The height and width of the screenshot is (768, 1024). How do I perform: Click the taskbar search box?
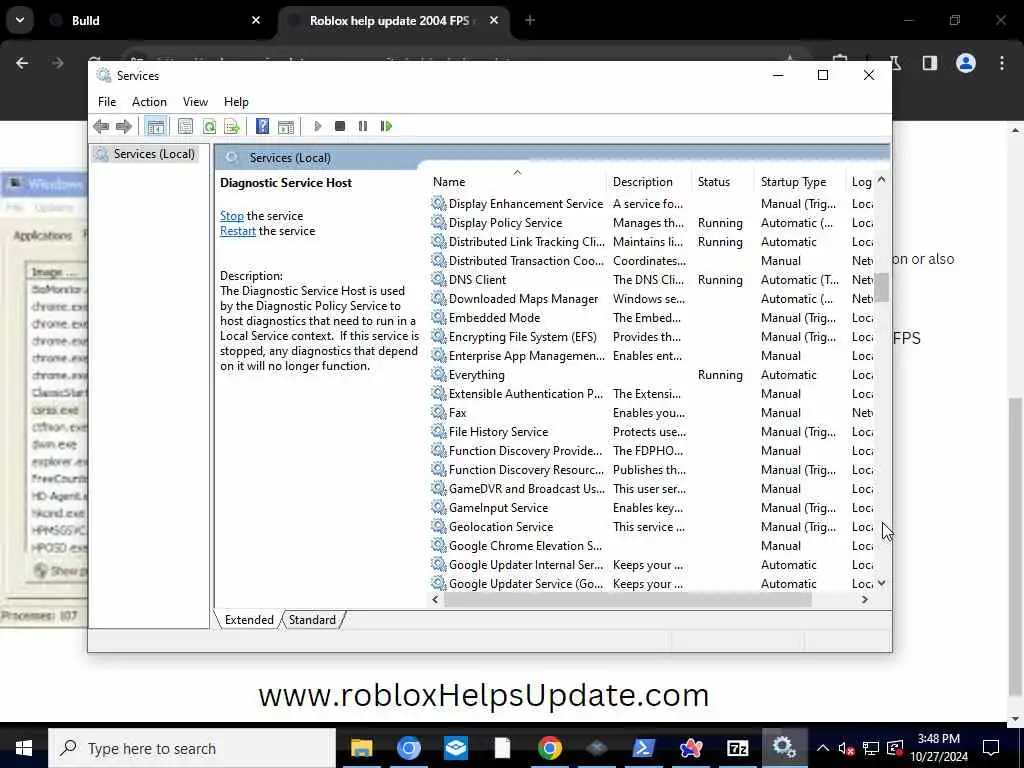coord(192,748)
